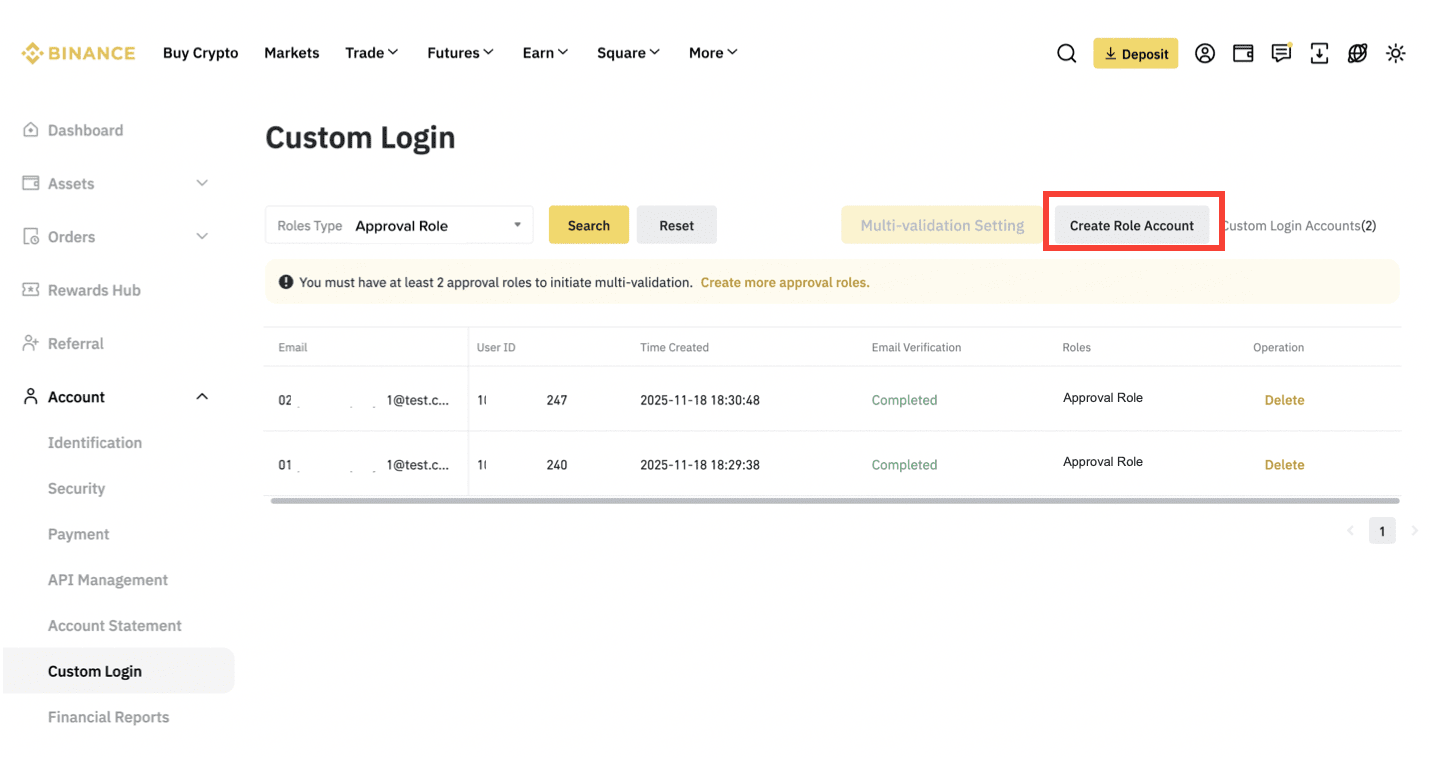Viewport: 1430px width, 758px height.
Task: Delete the account with user ID ending 240
Action: point(1284,465)
